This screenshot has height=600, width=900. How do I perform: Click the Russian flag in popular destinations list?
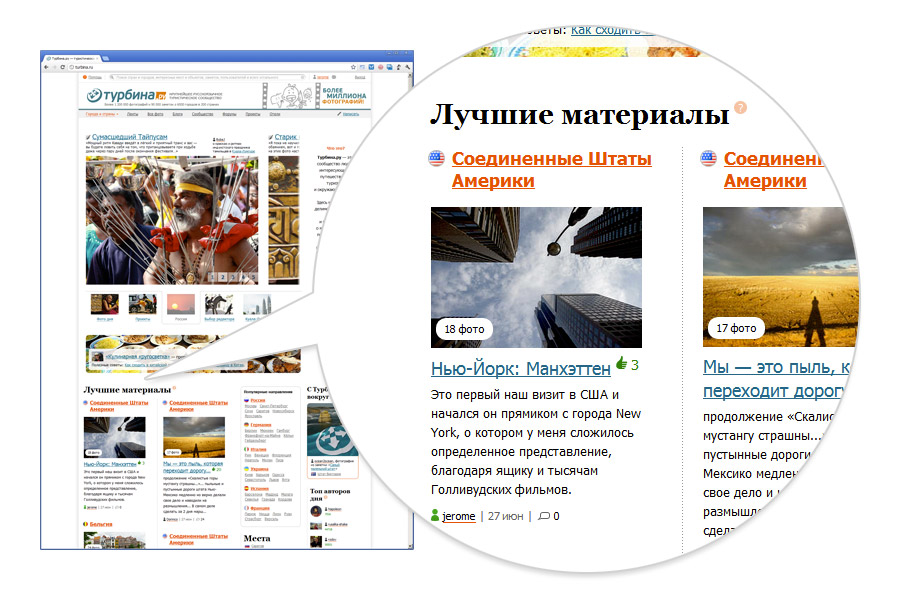pyautogui.click(x=247, y=400)
